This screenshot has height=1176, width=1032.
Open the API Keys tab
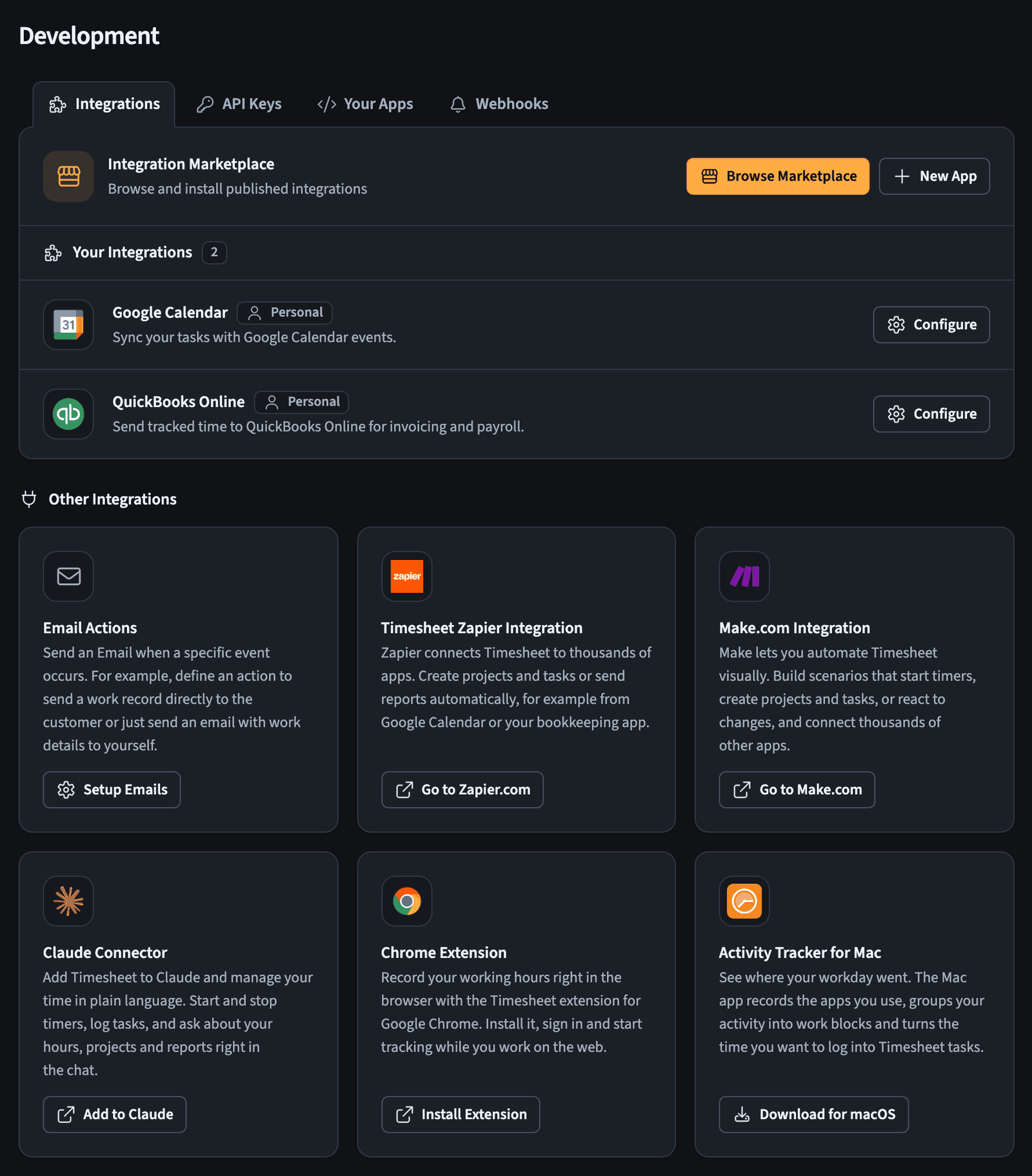pyautogui.click(x=239, y=104)
